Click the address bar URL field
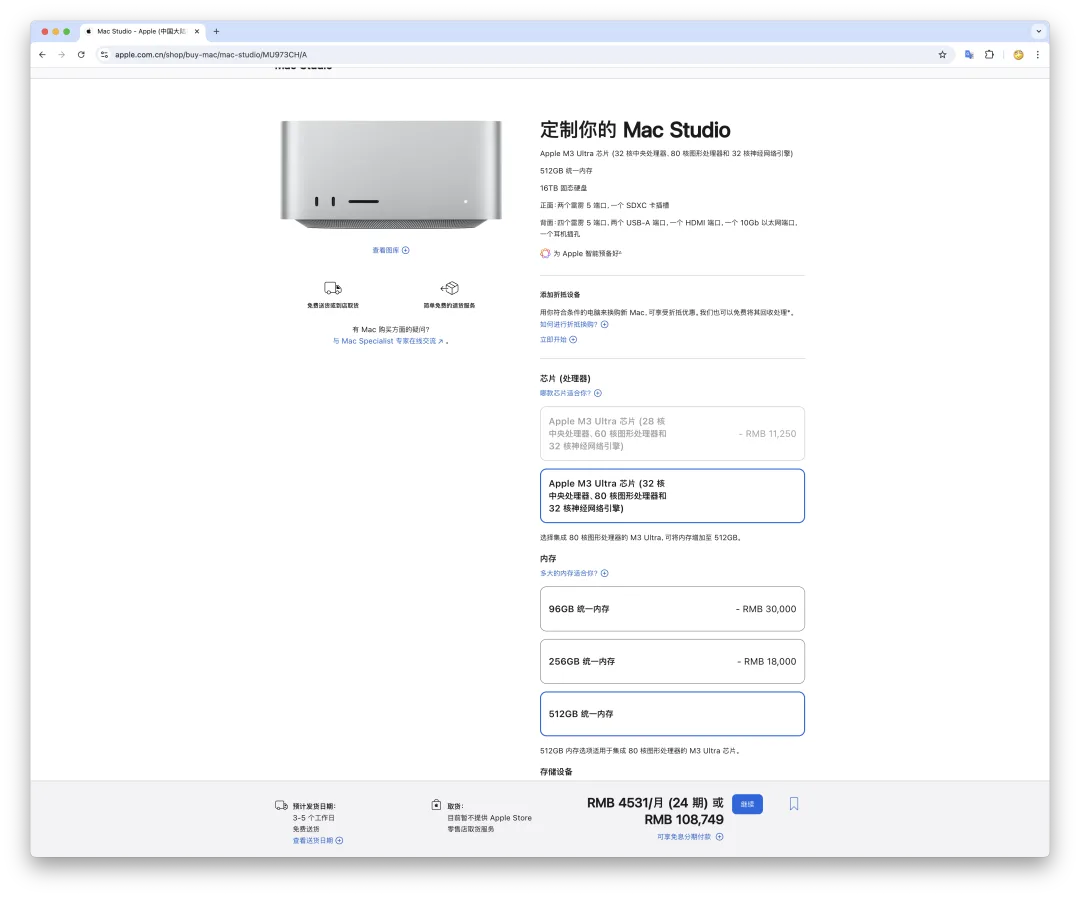This screenshot has width=1080, height=897. 523,54
